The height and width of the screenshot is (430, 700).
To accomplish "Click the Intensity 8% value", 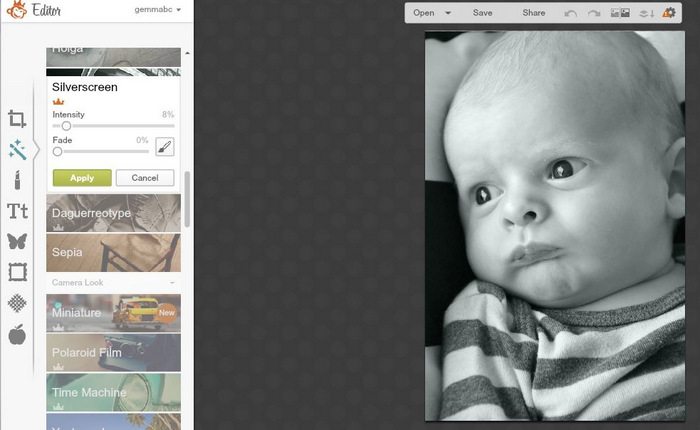I will (x=168, y=115).
